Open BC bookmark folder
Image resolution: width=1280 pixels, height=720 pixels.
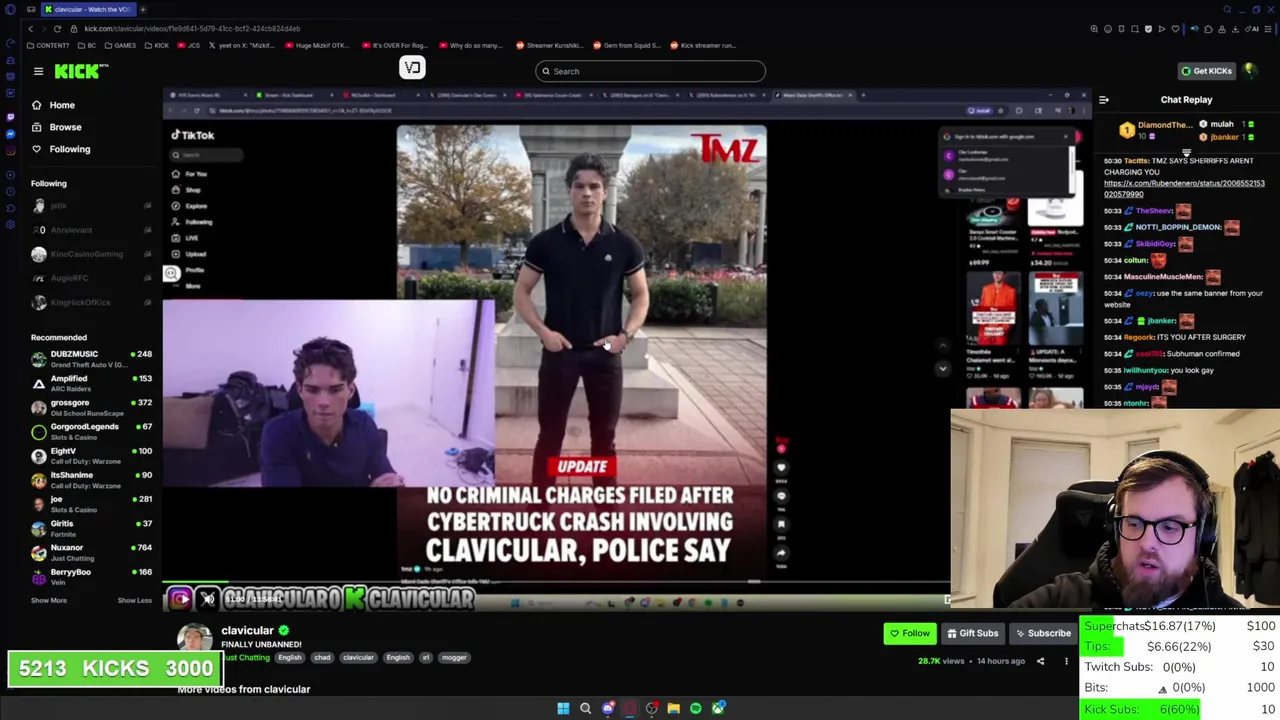coord(87,45)
